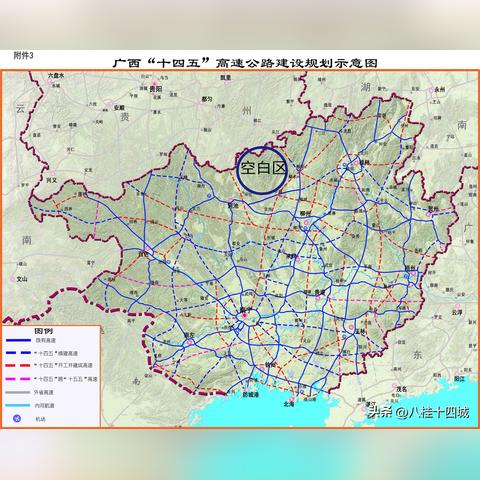The width and height of the screenshot is (480, 480).
Task: Click the magenta dashed line legend swatch
Action: pyautogui.click(x=18, y=379)
